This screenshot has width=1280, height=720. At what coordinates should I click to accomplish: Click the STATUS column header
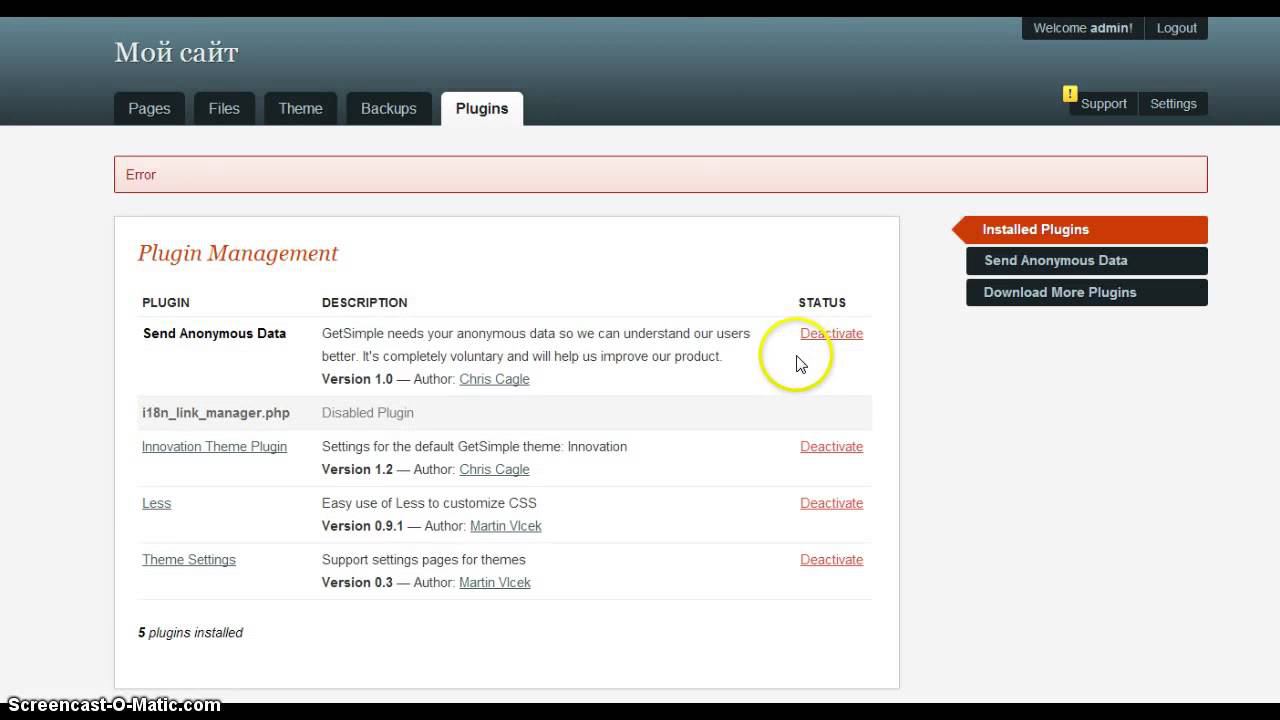[822, 303]
